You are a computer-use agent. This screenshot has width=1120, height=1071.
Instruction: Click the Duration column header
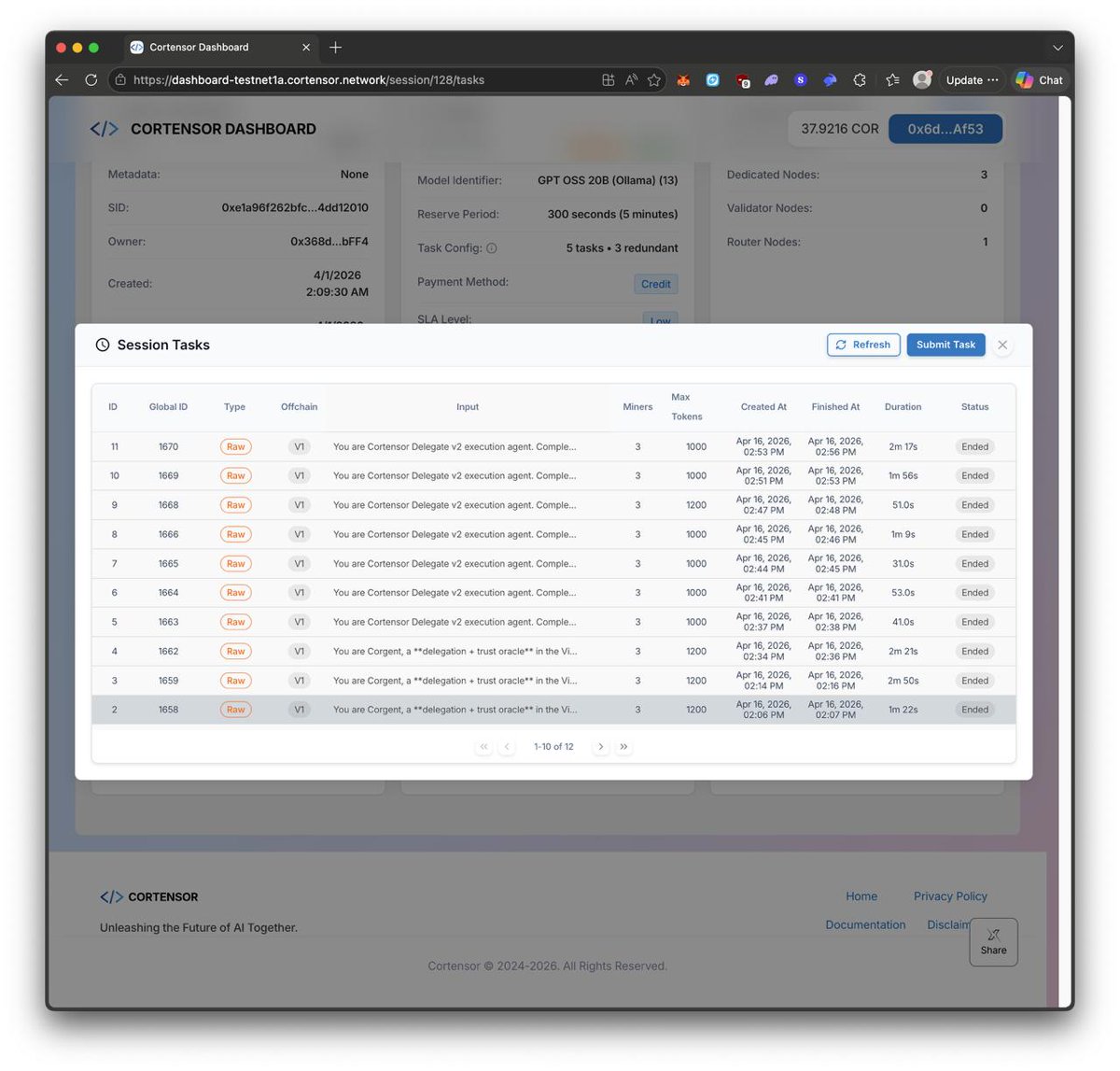903,407
